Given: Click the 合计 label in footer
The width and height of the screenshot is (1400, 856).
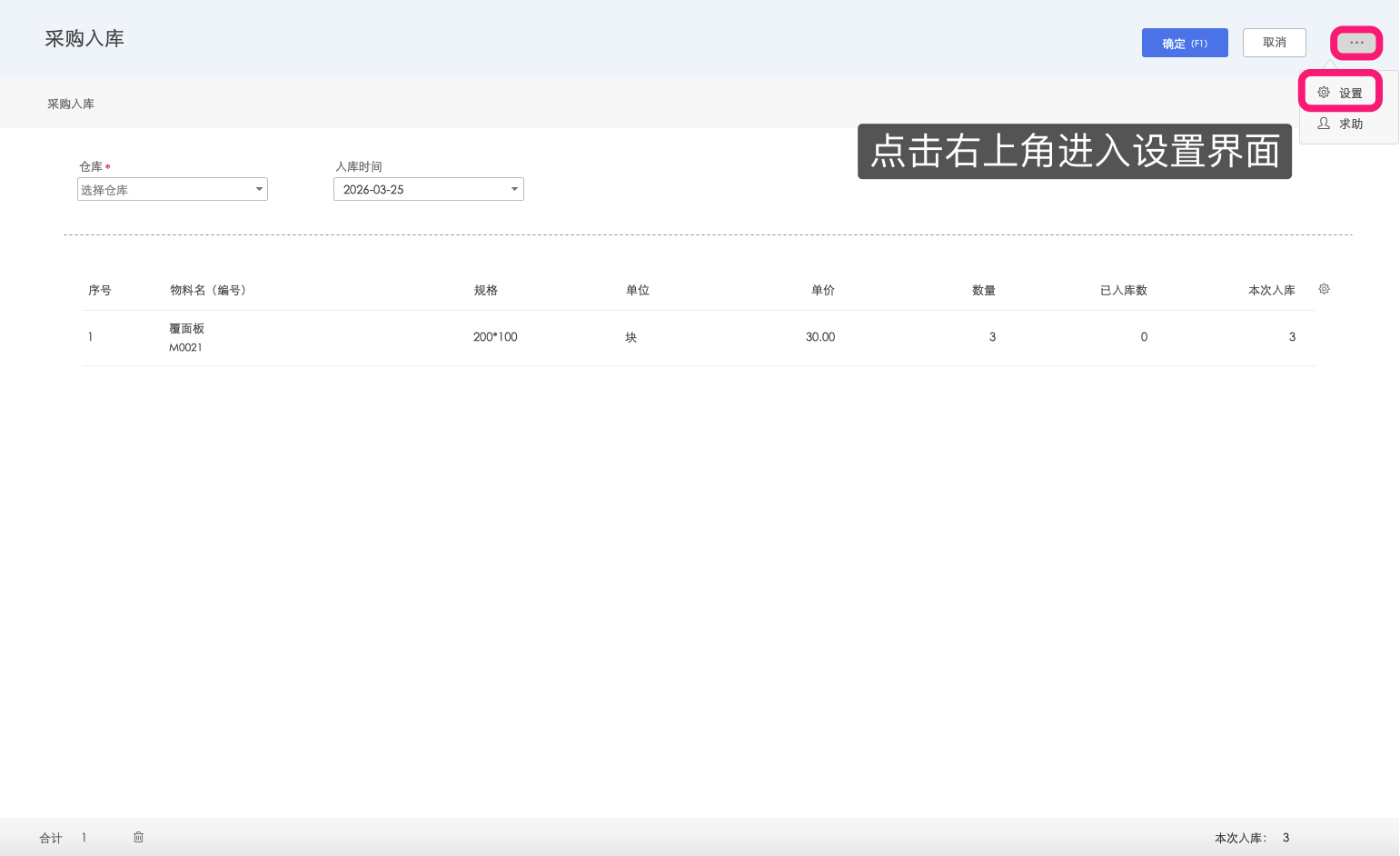Looking at the screenshot, I should (51, 838).
